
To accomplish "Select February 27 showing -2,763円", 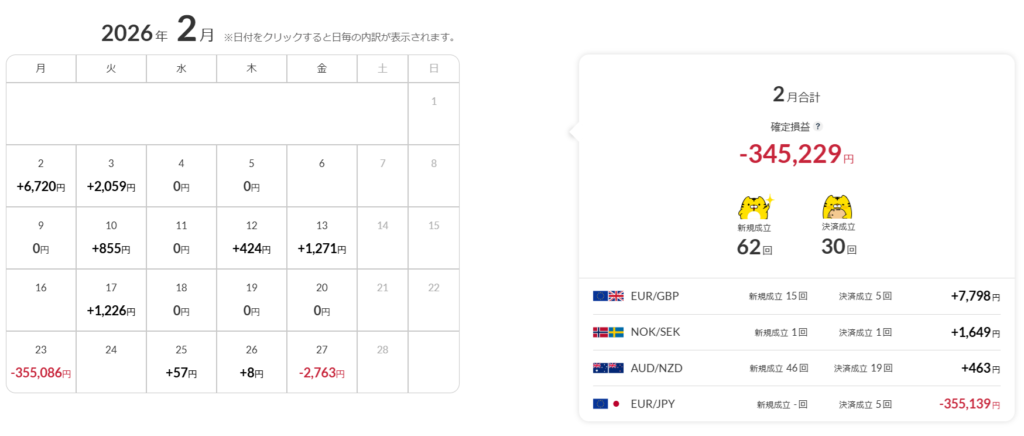I will [x=322, y=362].
